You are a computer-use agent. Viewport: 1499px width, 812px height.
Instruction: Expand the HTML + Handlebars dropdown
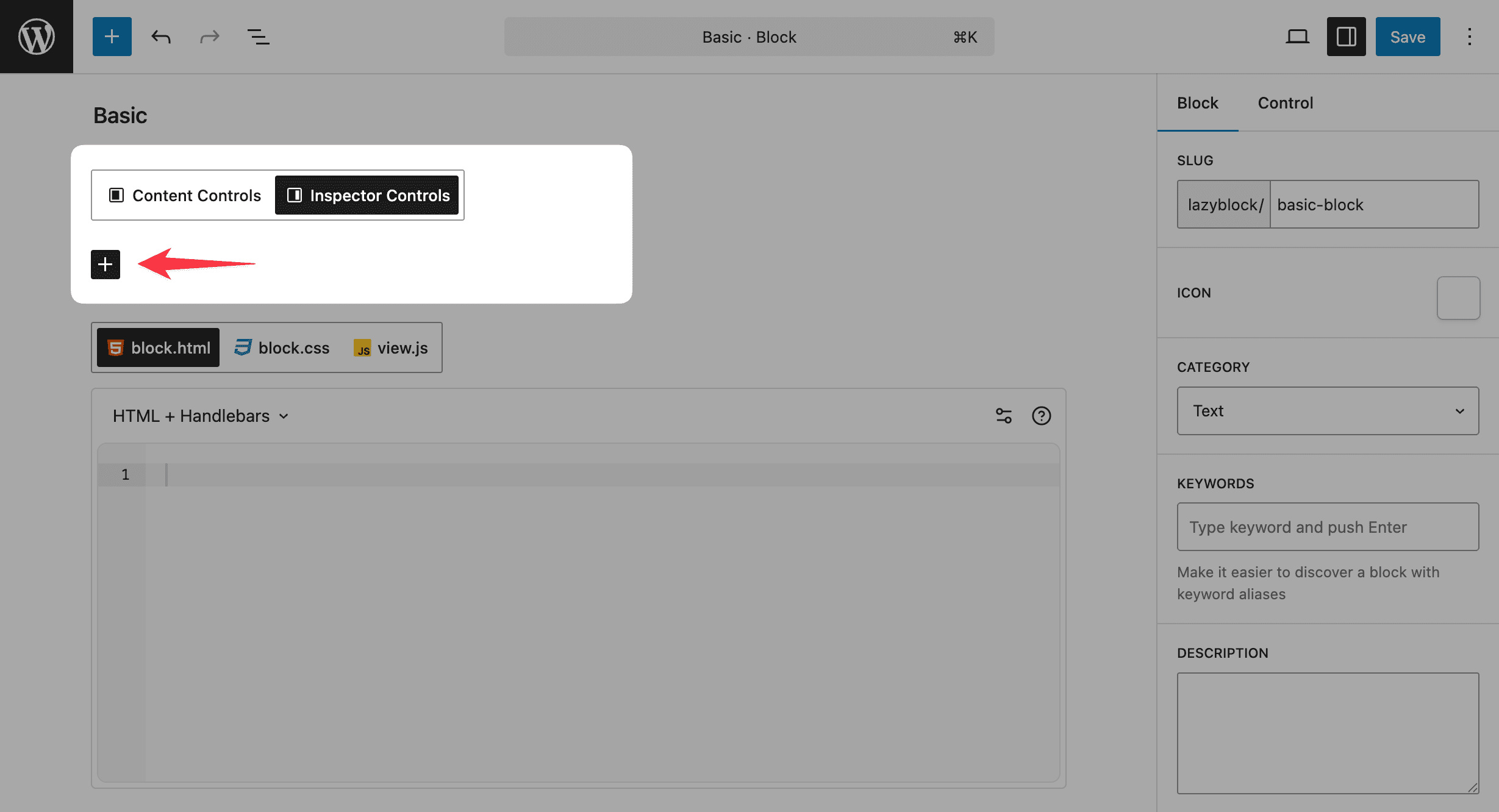(x=199, y=415)
